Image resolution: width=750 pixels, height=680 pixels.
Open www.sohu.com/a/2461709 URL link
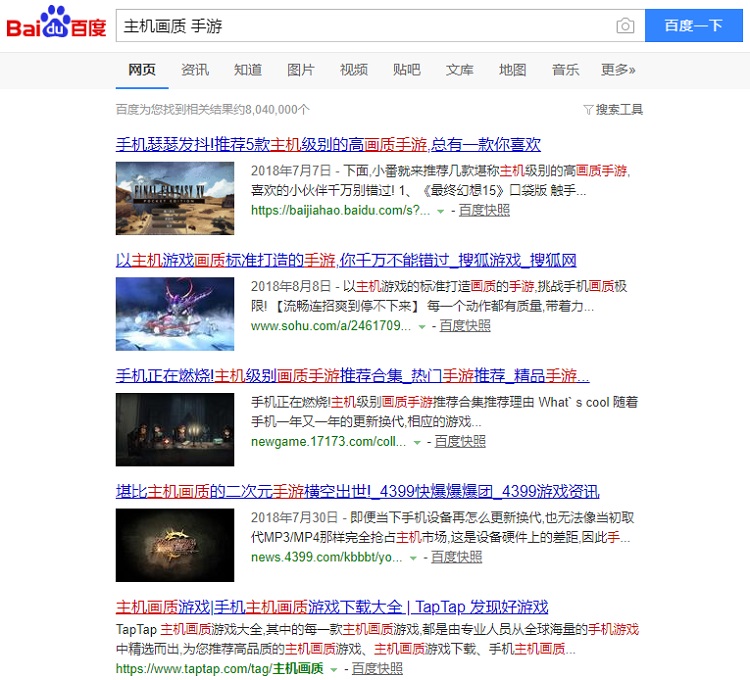pyautogui.click(x=331, y=326)
